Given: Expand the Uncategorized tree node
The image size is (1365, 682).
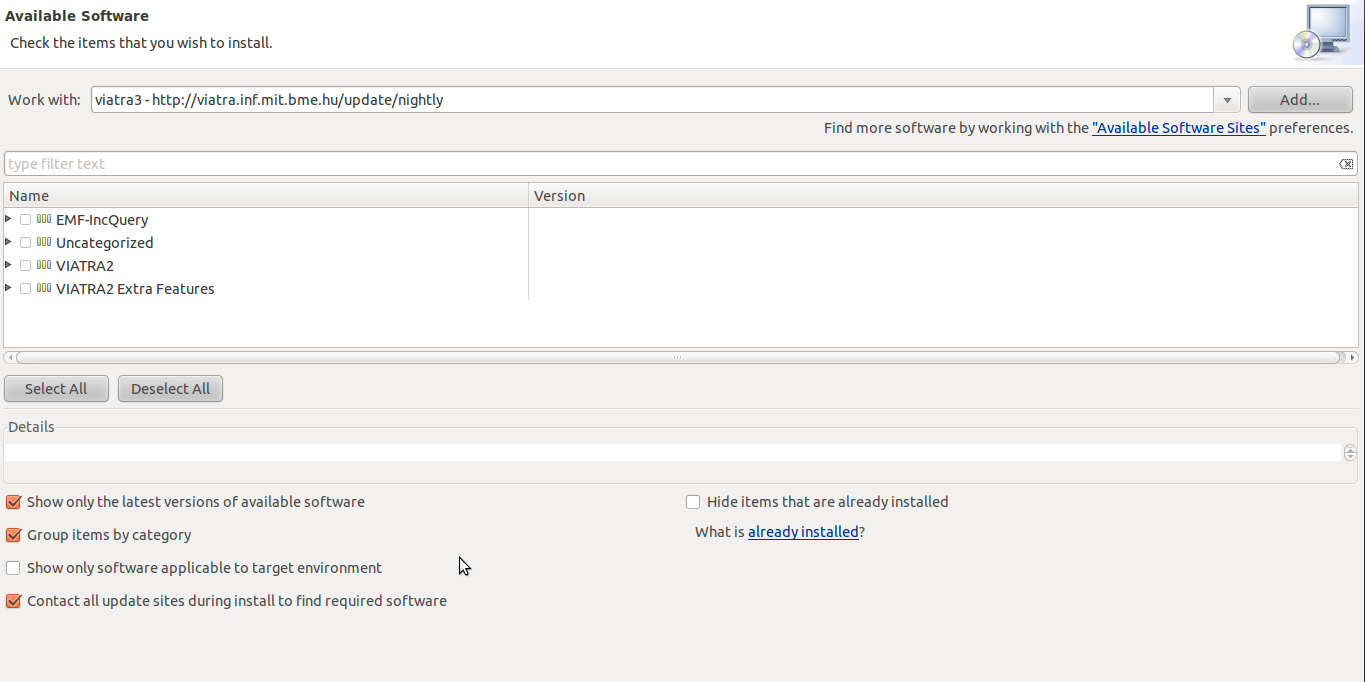Looking at the screenshot, I should (9, 242).
